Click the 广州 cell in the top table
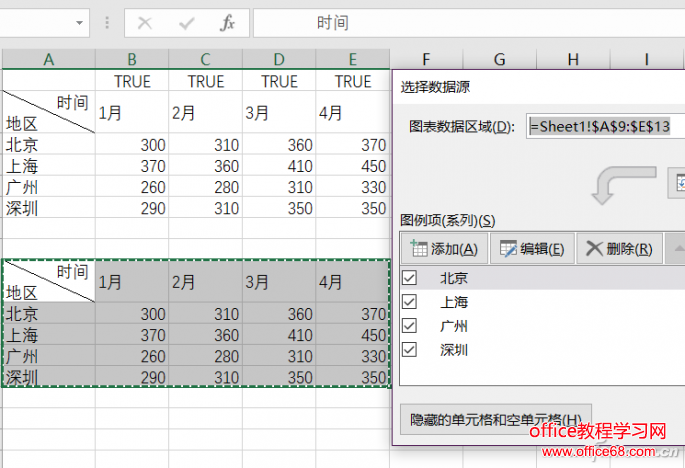This screenshot has height=468, width=685. [48, 187]
